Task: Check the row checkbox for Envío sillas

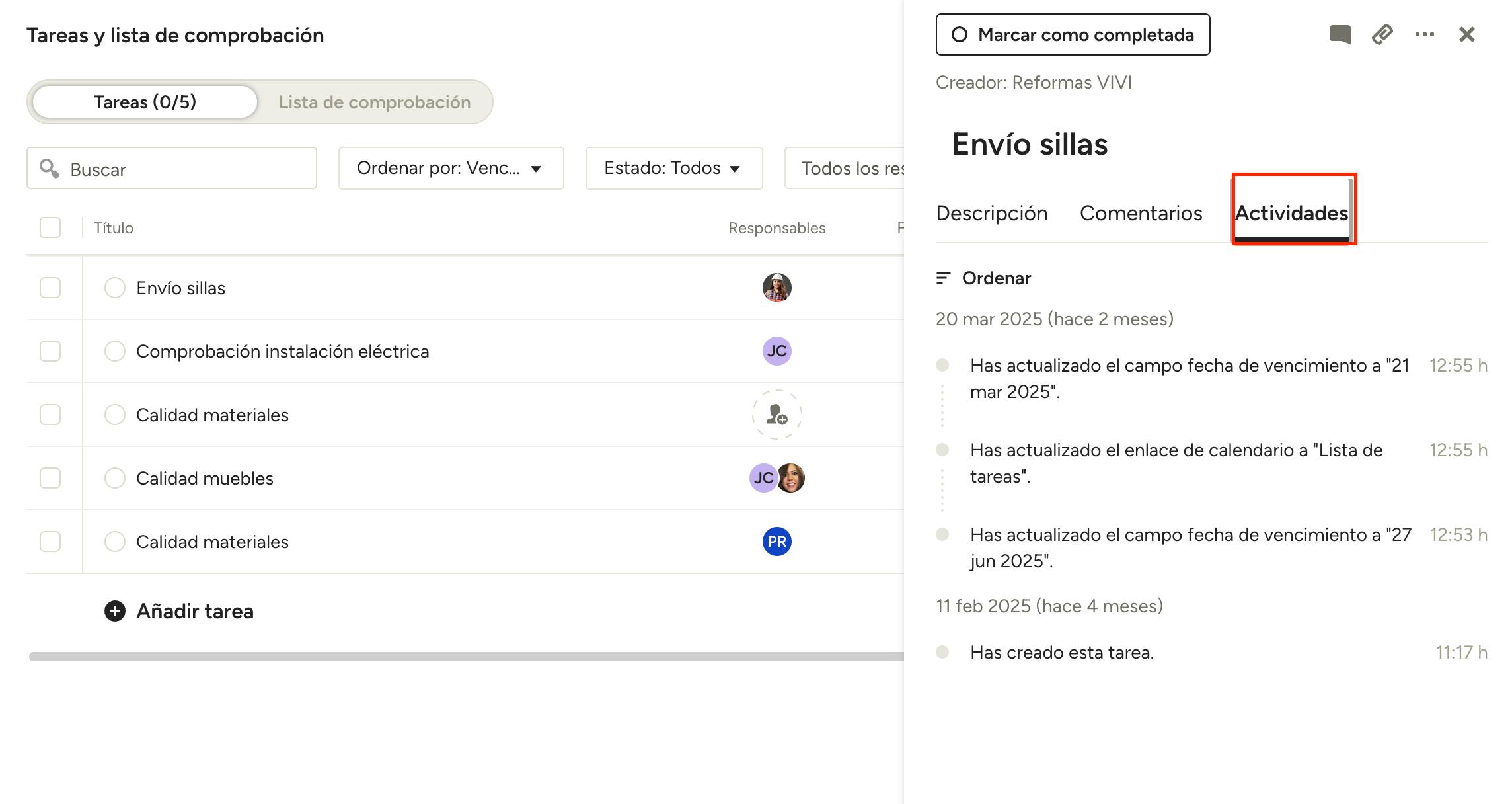Action: (x=50, y=288)
